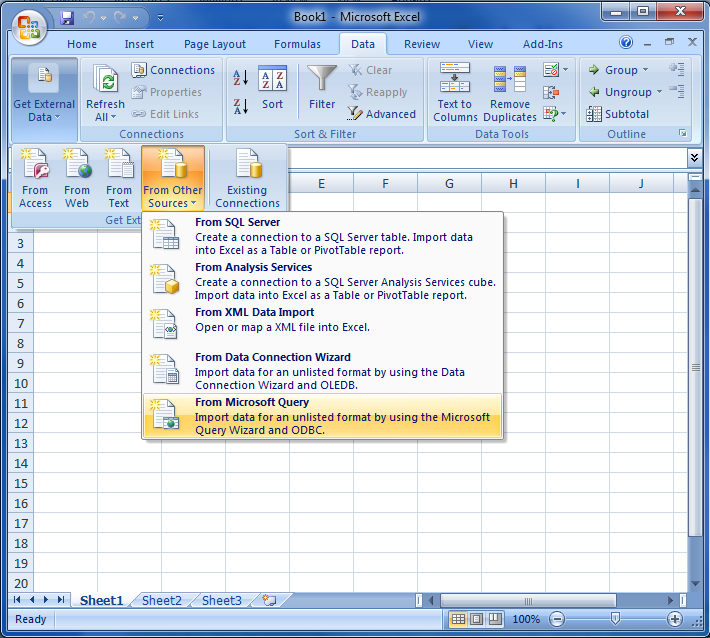
Task: Insert a Subtotal
Action: tap(618, 114)
